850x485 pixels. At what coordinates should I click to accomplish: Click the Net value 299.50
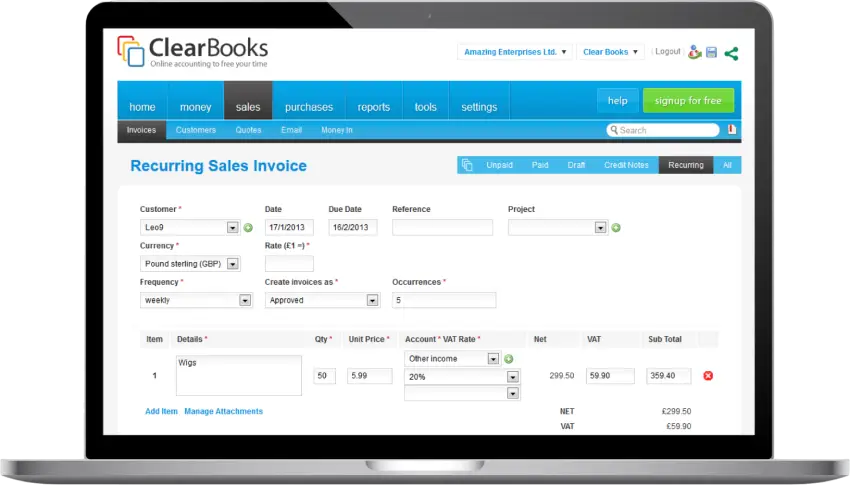coord(562,376)
